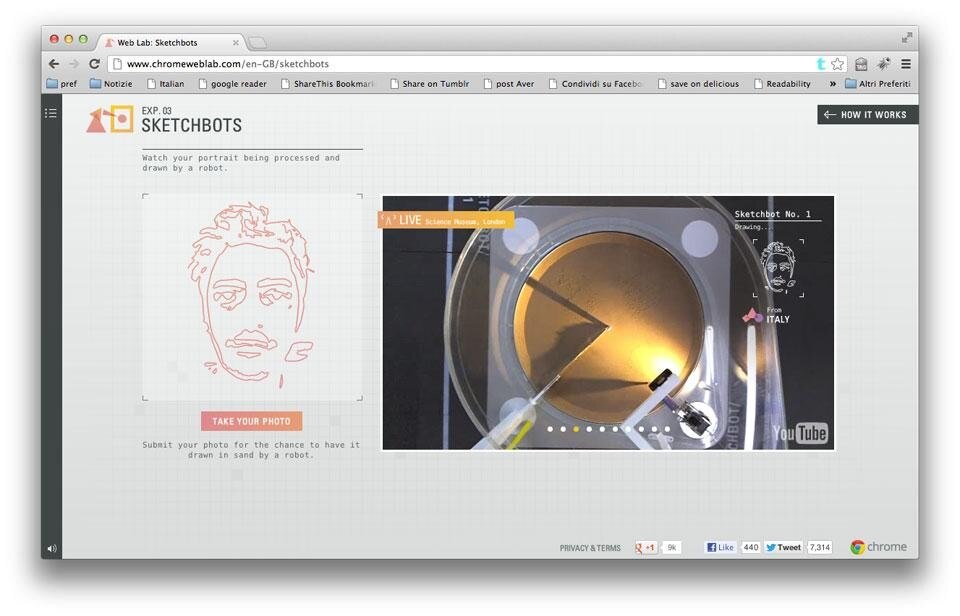Open the sidebar menu list icon
The height and width of the screenshot is (616, 960).
51,113
